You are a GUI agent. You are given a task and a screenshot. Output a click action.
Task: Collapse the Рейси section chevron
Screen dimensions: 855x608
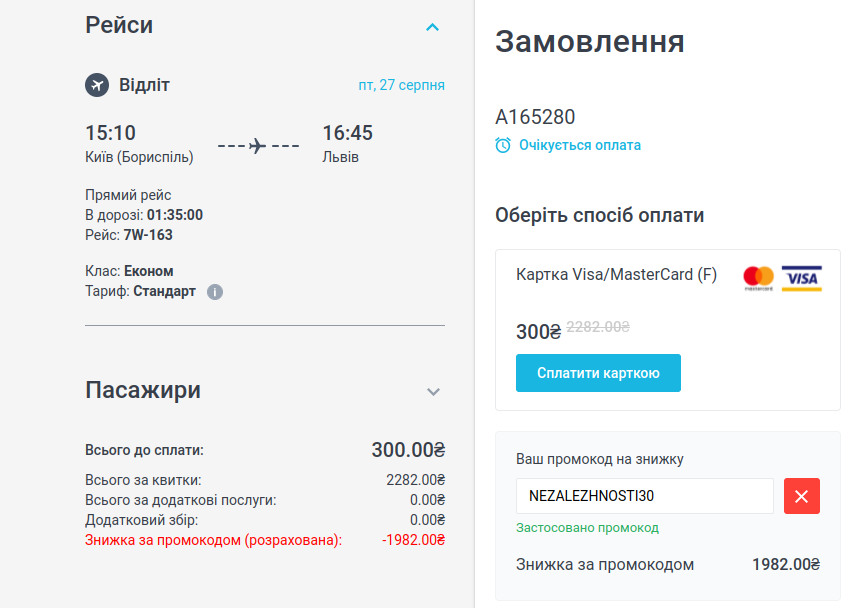[433, 27]
